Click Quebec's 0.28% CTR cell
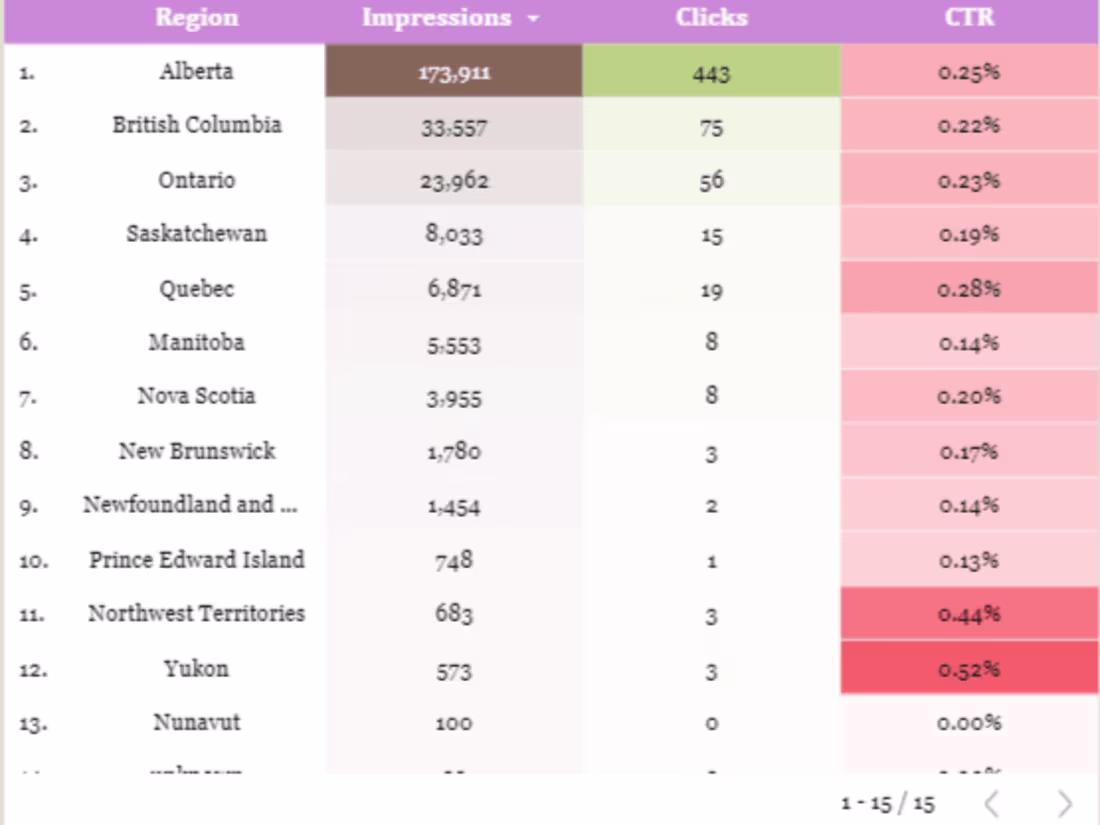1100x825 pixels. point(969,289)
